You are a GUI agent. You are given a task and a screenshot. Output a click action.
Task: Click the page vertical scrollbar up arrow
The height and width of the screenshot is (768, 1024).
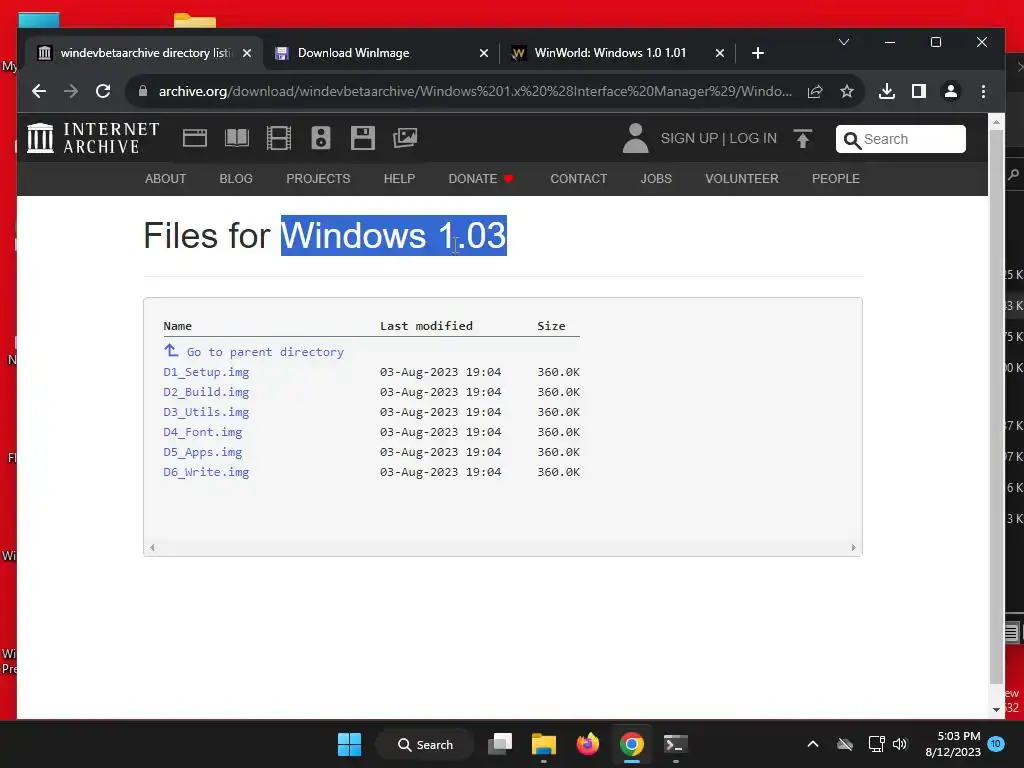point(996,122)
